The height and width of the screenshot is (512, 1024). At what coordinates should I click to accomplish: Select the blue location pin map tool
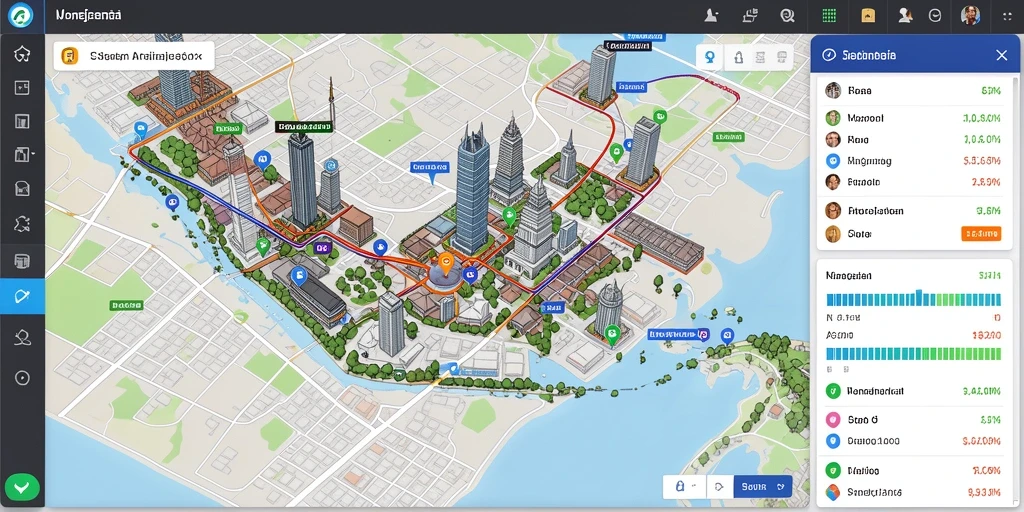pos(710,57)
